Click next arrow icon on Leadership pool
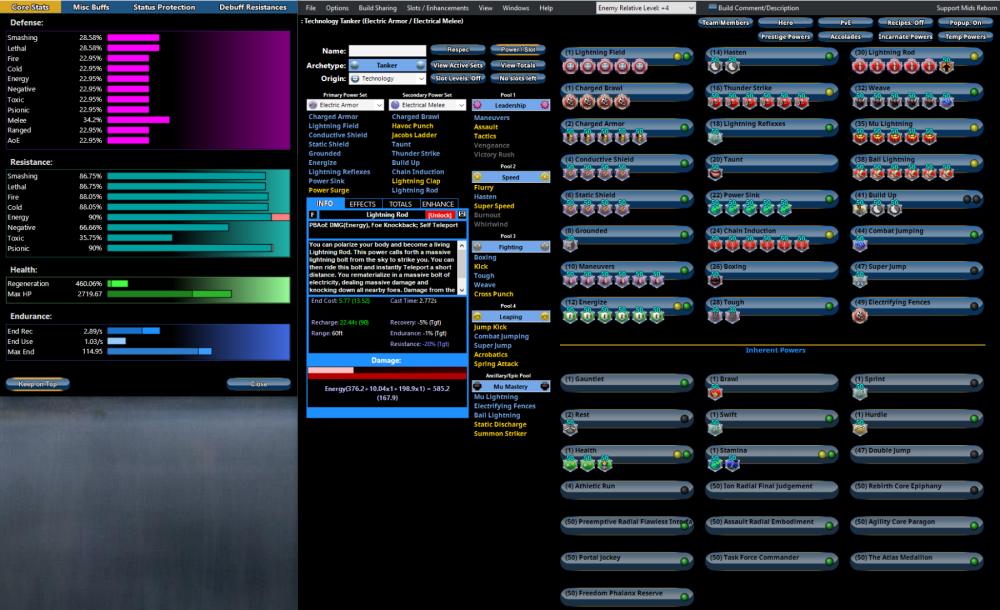1000x610 pixels. pyautogui.click(x=545, y=105)
